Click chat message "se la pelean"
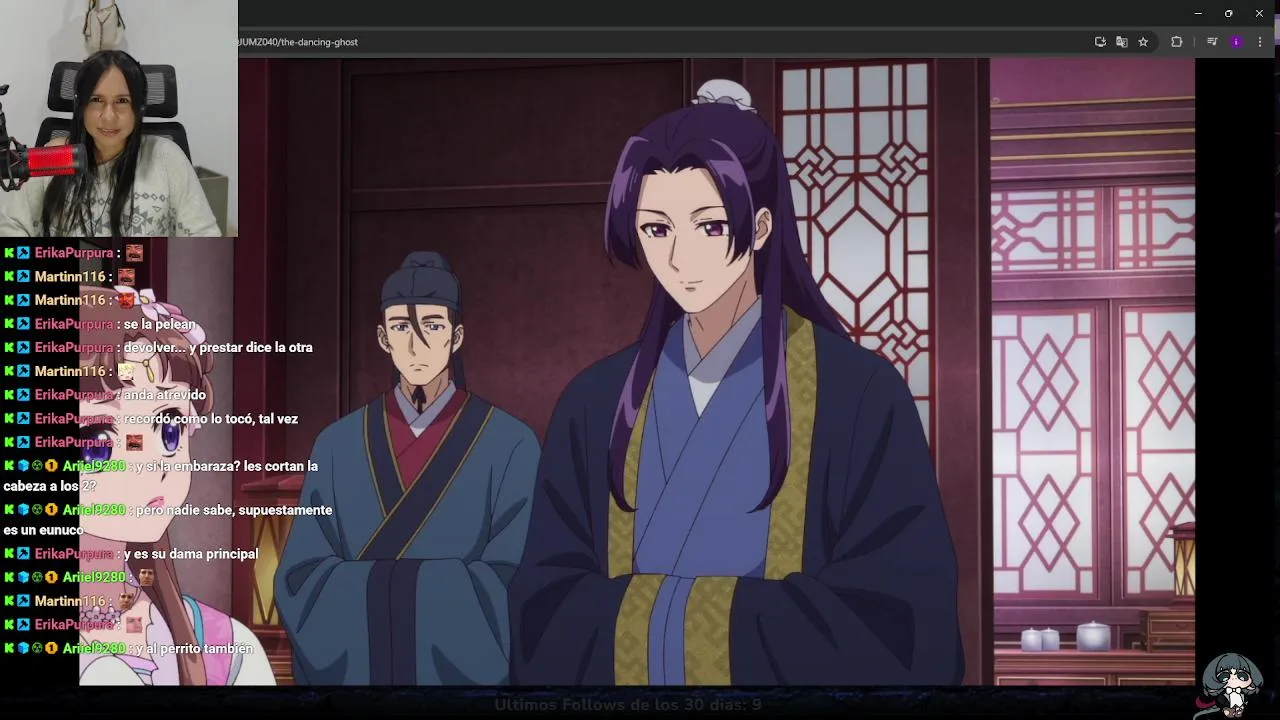Screen dimensions: 1280x720 click(x=160, y=324)
